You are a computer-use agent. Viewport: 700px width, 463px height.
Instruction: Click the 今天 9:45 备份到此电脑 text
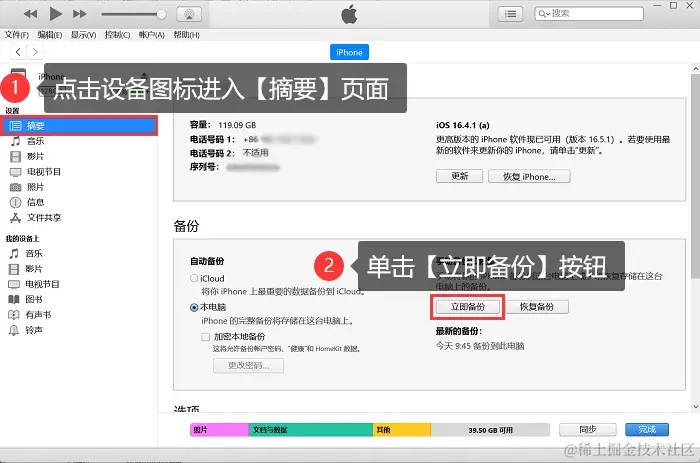click(x=480, y=346)
